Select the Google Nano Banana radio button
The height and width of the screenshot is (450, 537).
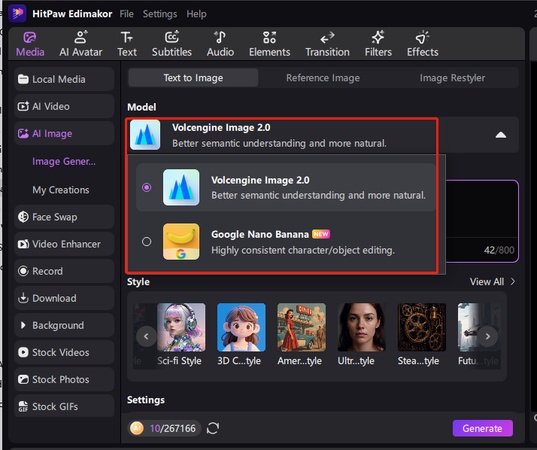coord(147,241)
